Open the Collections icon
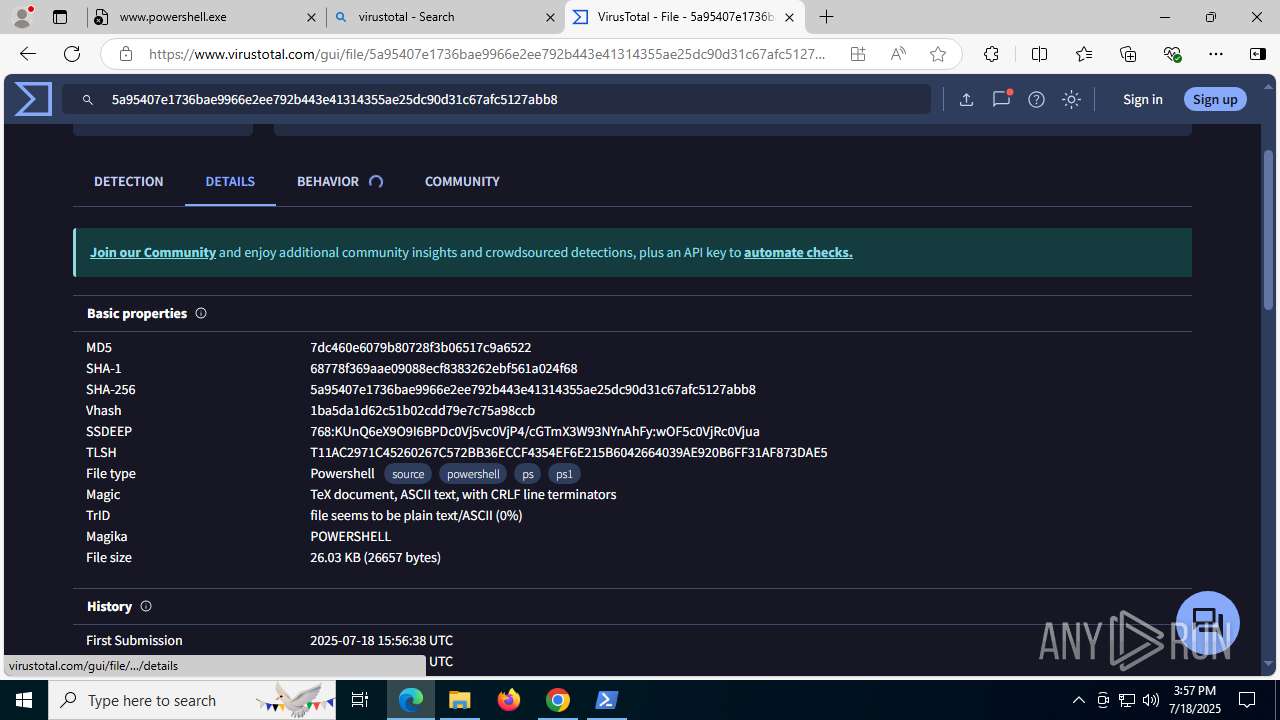Screen dimensions: 1280x720 pyautogui.click(x=1128, y=54)
